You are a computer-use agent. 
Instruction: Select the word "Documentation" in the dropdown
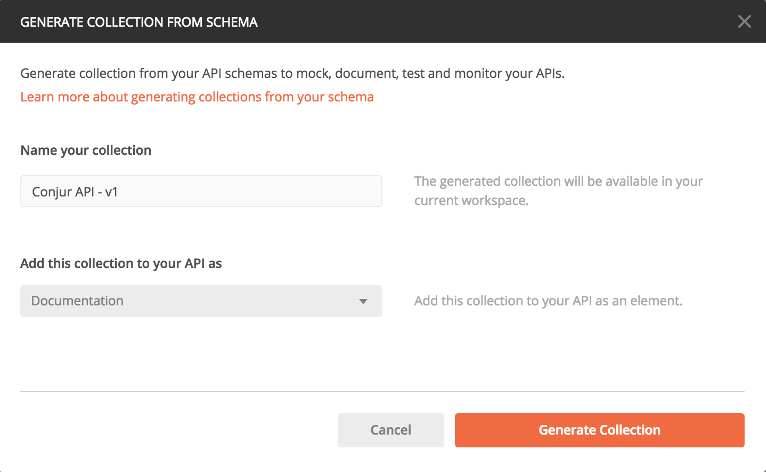click(77, 301)
